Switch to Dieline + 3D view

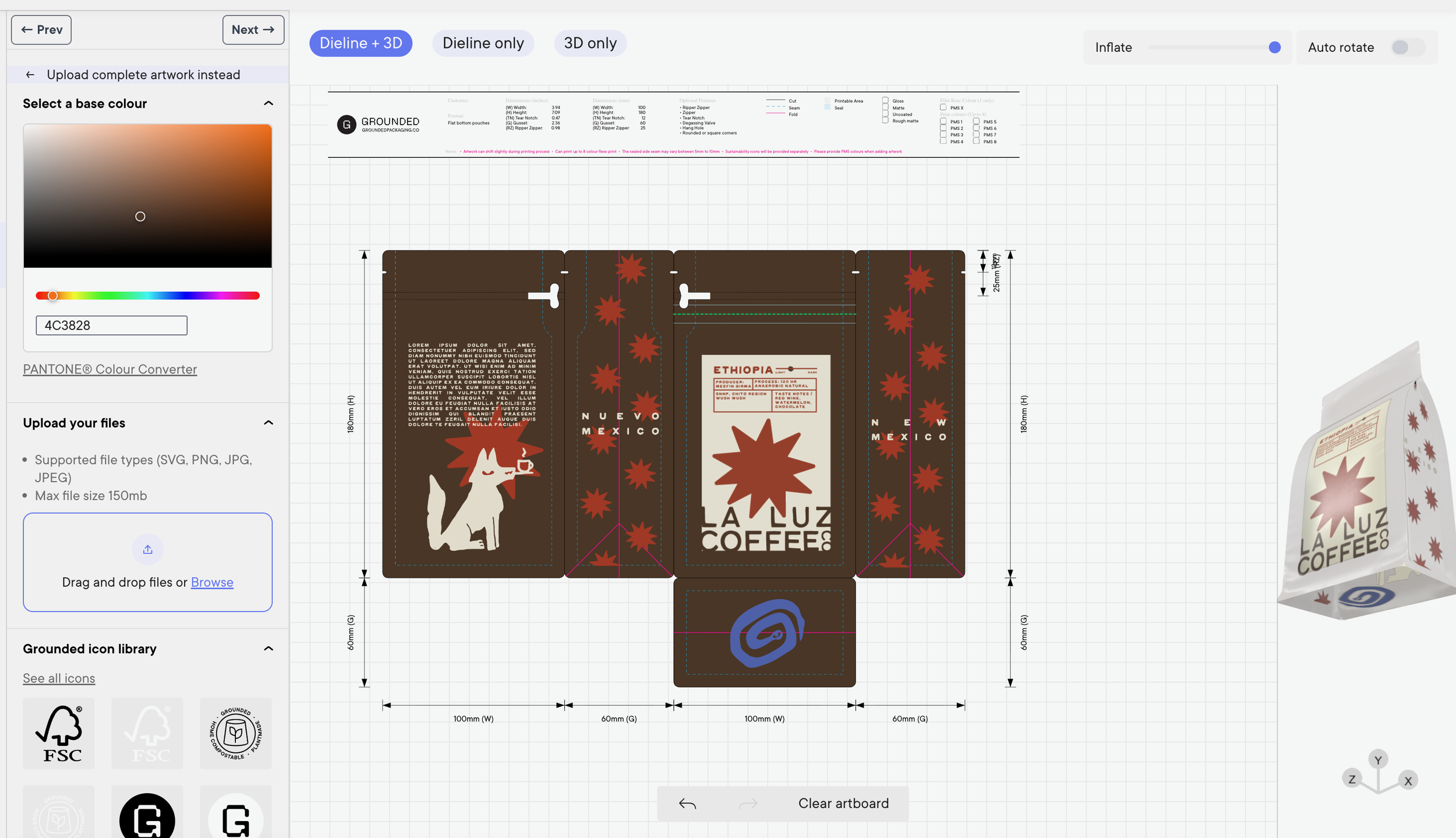(361, 43)
